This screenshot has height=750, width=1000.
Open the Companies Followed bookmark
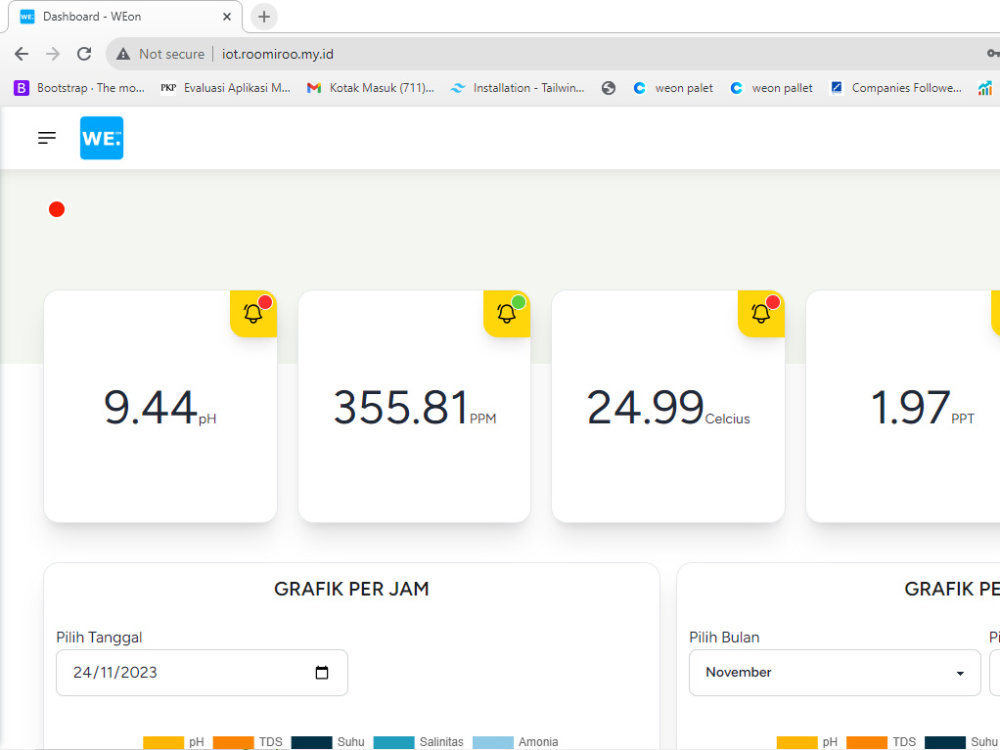(896, 88)
